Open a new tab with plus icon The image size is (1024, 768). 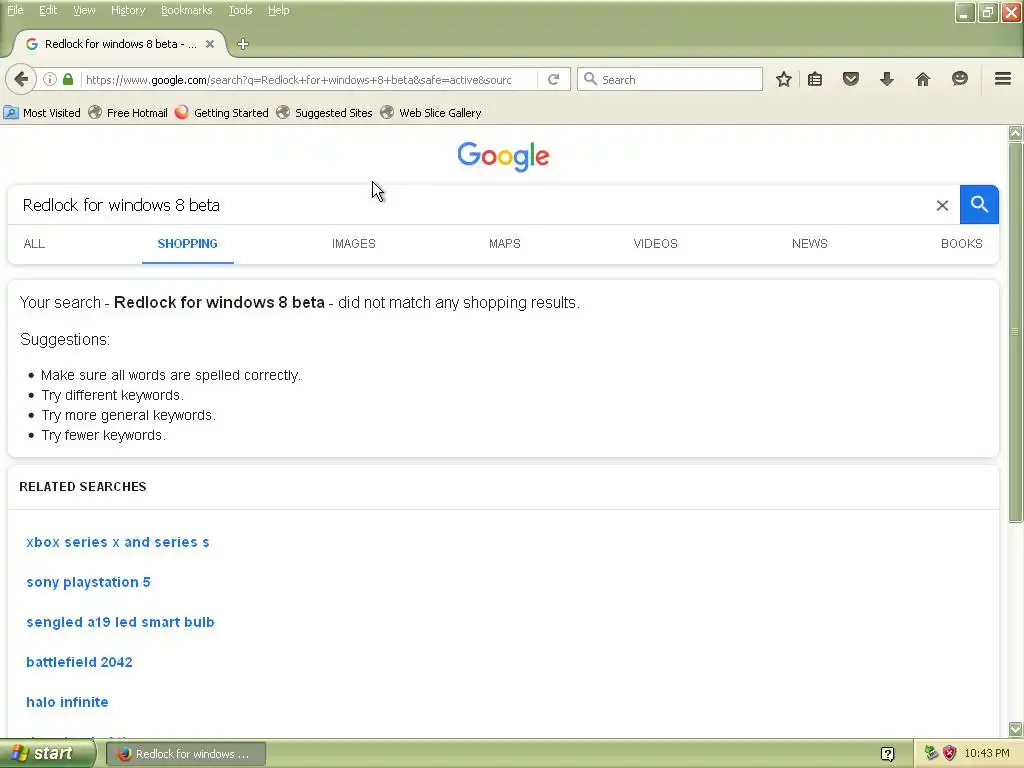243,44
